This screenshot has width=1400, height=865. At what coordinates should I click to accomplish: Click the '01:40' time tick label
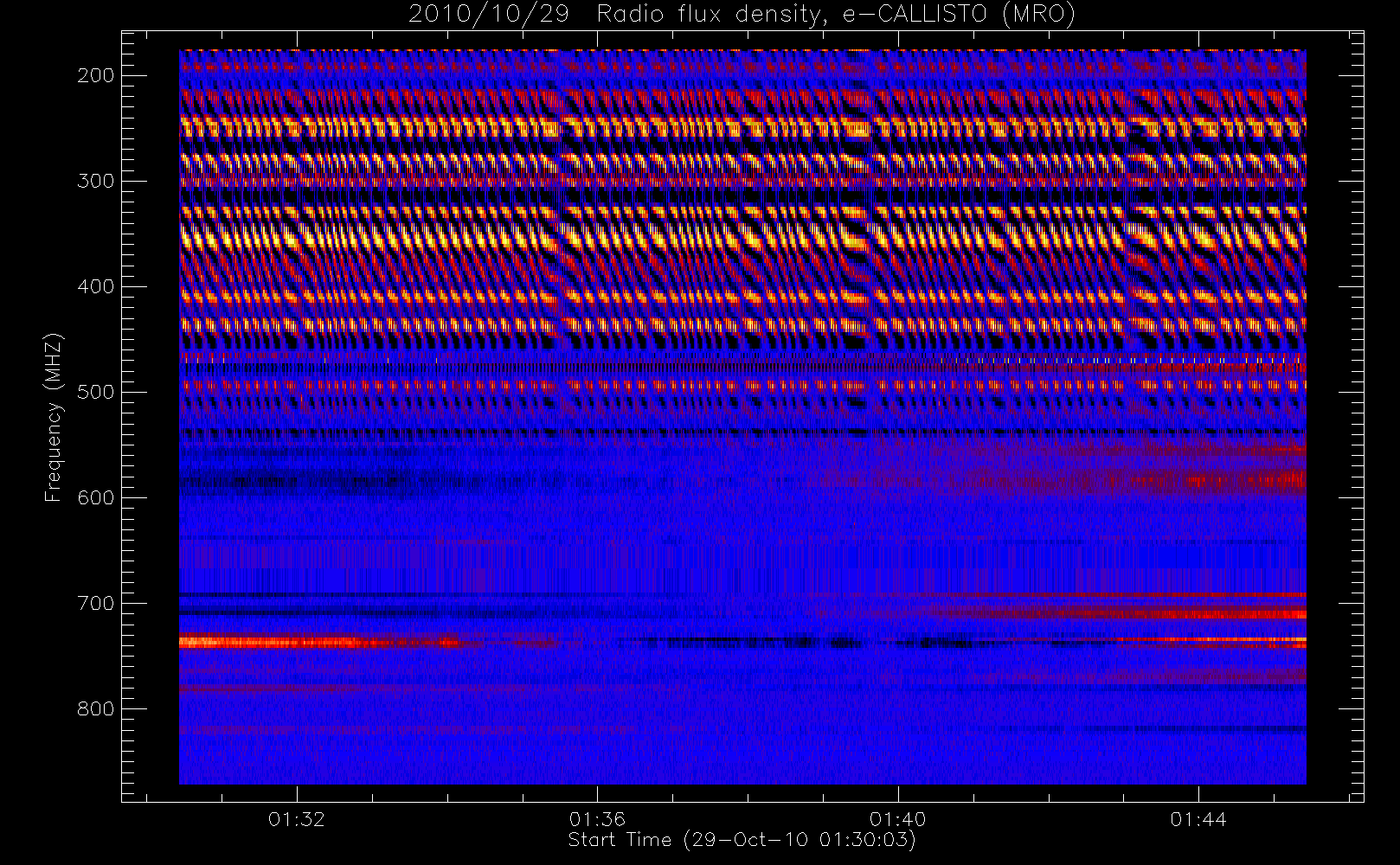pyautogui.click(x=898, y=819)
